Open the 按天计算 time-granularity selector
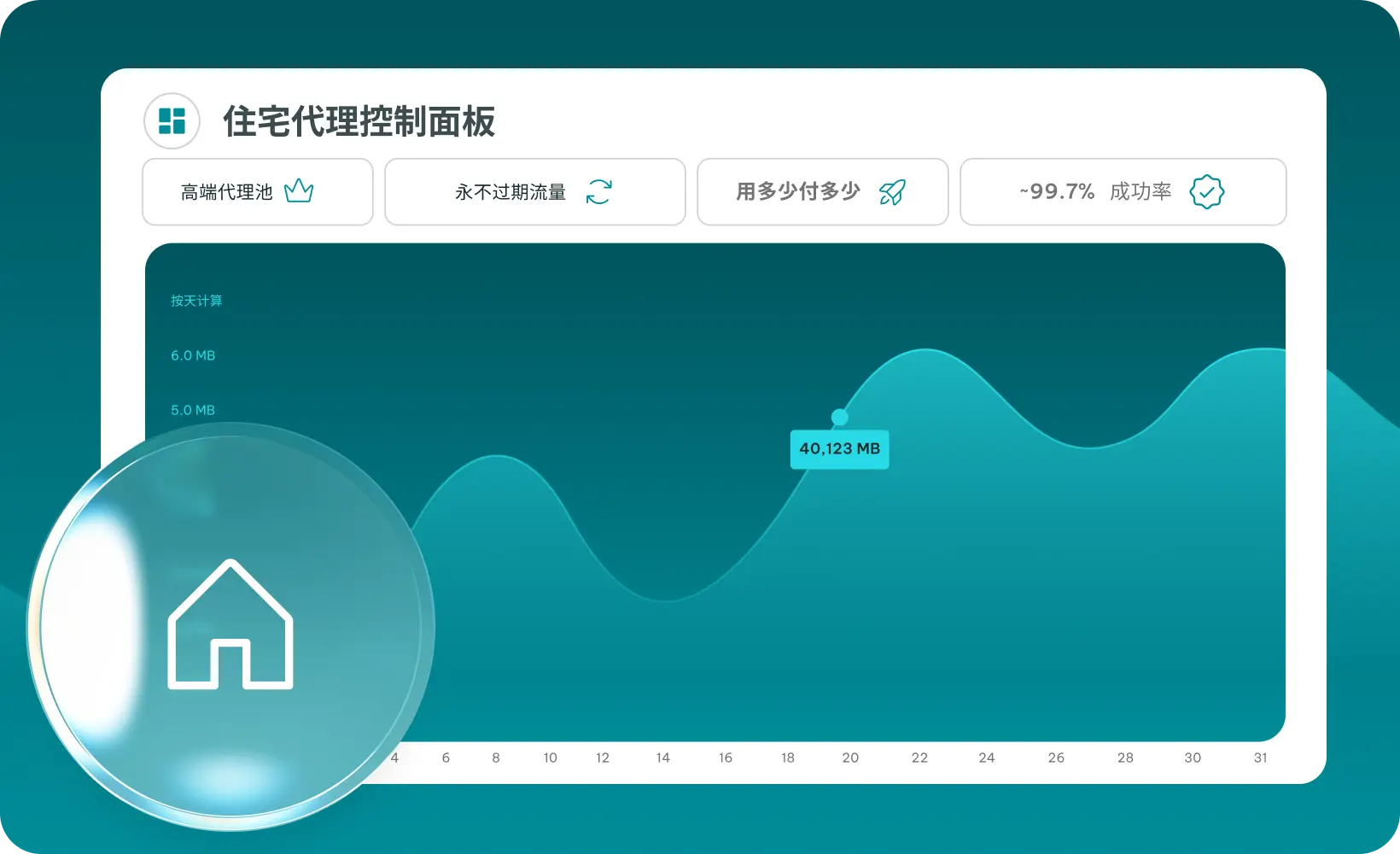Viewport: 1400px width, 854px height. [x=195, y=301]
